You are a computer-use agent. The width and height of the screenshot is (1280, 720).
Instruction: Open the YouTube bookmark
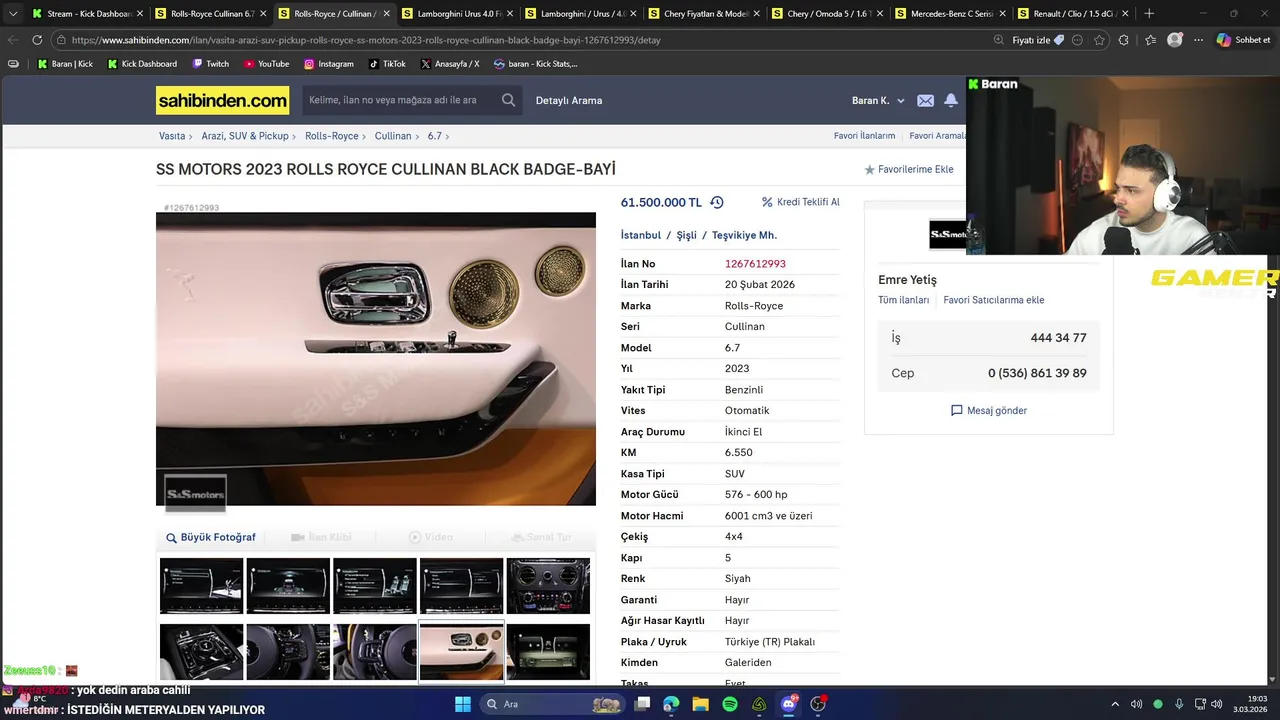[265, 64]
